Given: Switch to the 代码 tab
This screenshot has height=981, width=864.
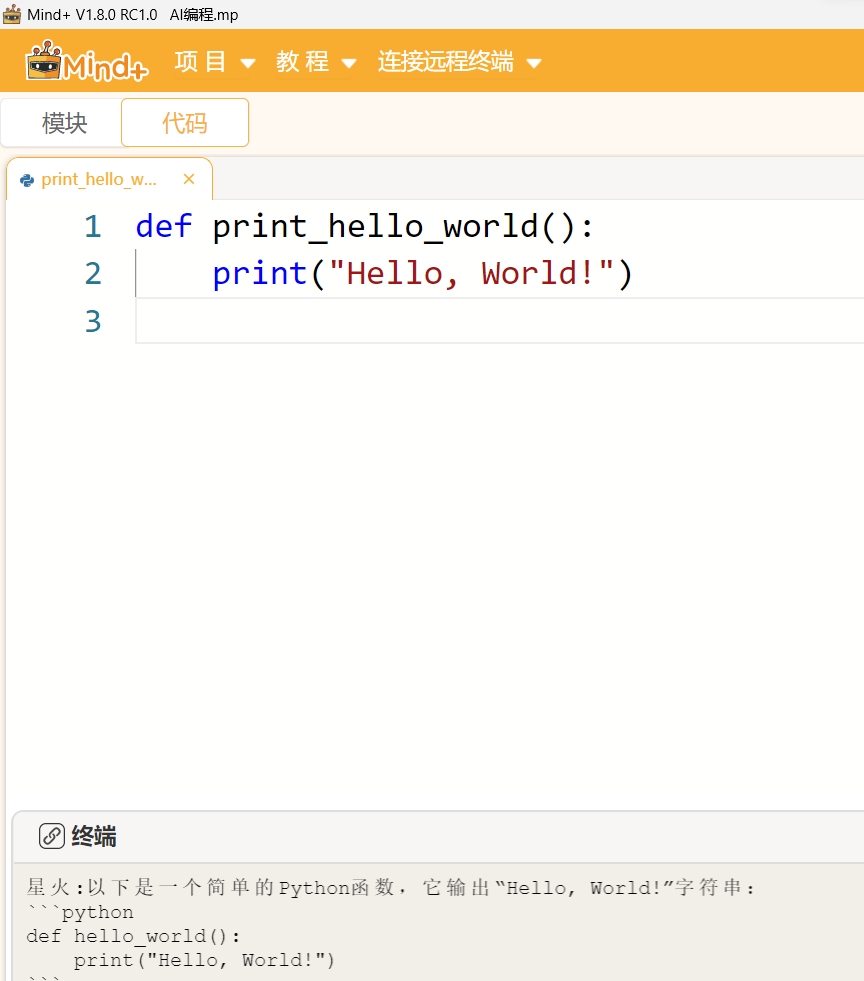Looking at the screenshot, I should click(x=185, y=123).
